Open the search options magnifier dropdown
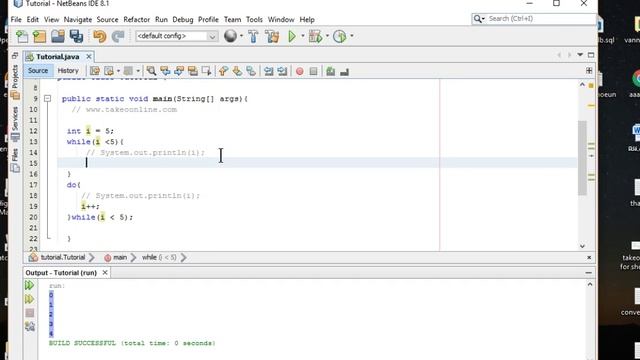The height and width of the screenshot is (360, 640). point(479,19)
